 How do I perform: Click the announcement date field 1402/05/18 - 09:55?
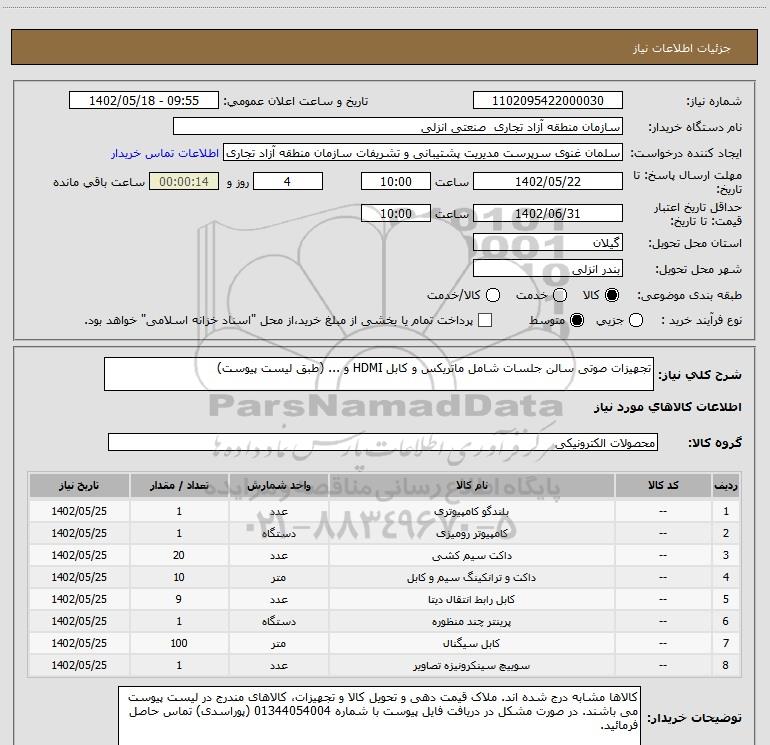(144, 101)
